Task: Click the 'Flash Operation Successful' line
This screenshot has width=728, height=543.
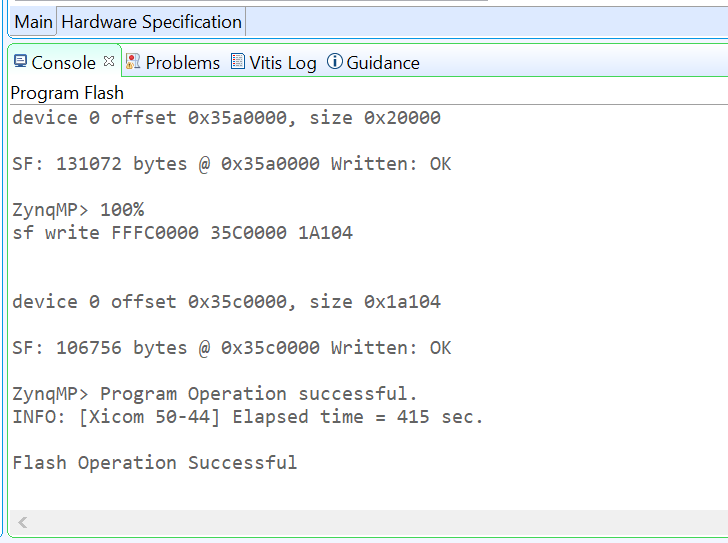Action: (x=155, y=463)
